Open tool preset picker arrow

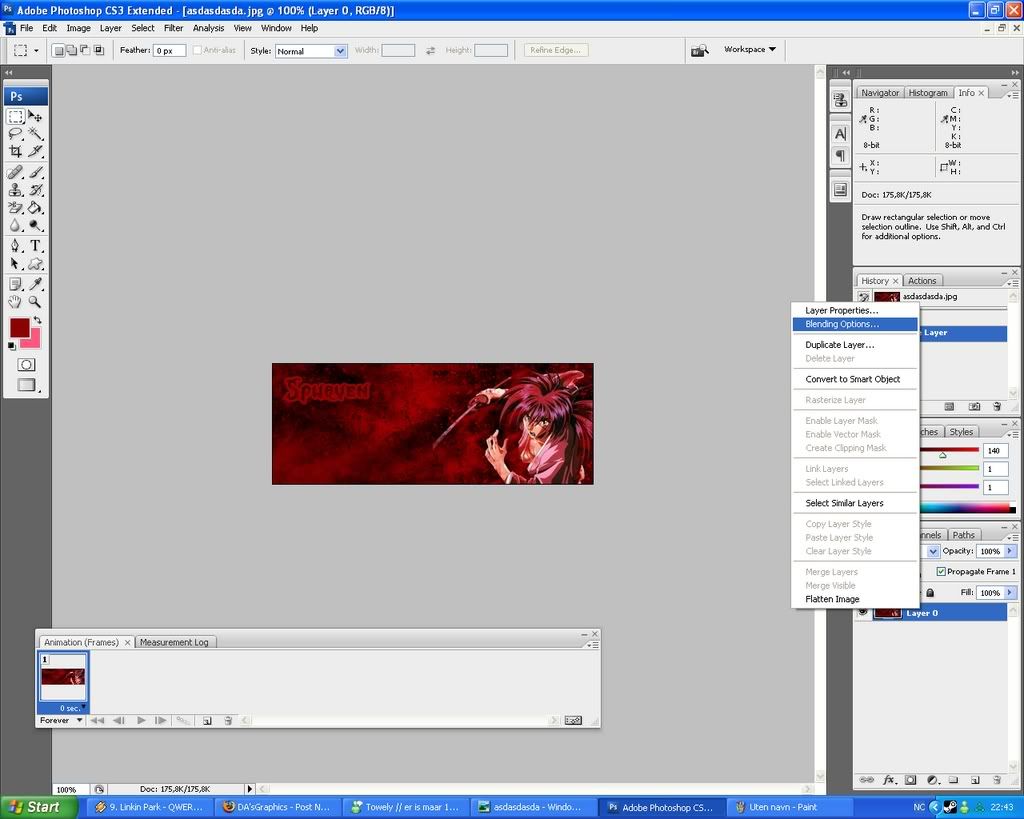[36, 50]
